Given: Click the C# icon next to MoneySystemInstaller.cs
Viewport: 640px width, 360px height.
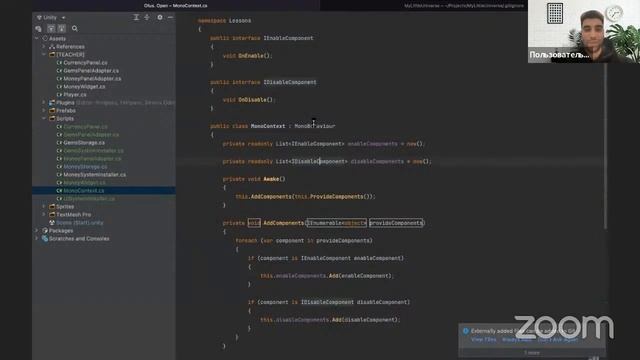Looking at the screenshot, I should pyautogui.click(x=59, y=174).
